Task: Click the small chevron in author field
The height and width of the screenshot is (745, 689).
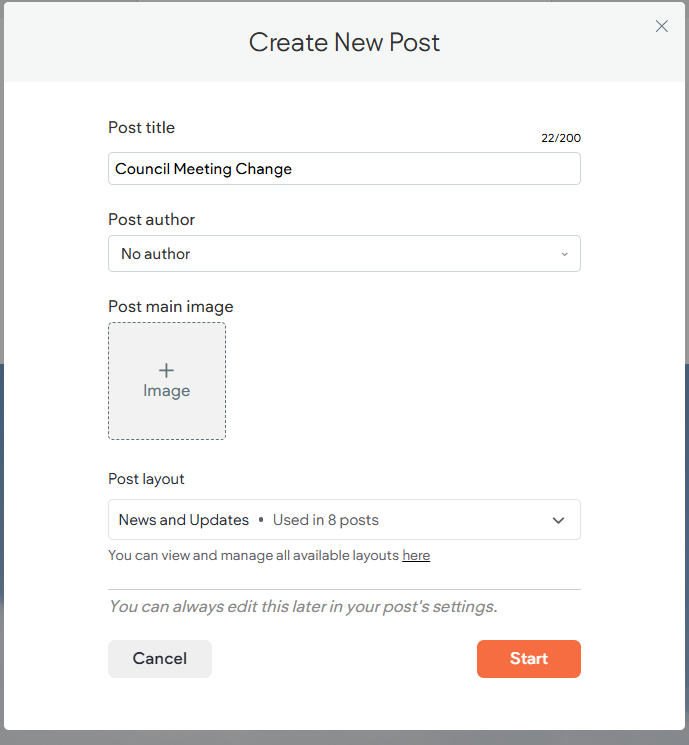Action: (564, 254)
